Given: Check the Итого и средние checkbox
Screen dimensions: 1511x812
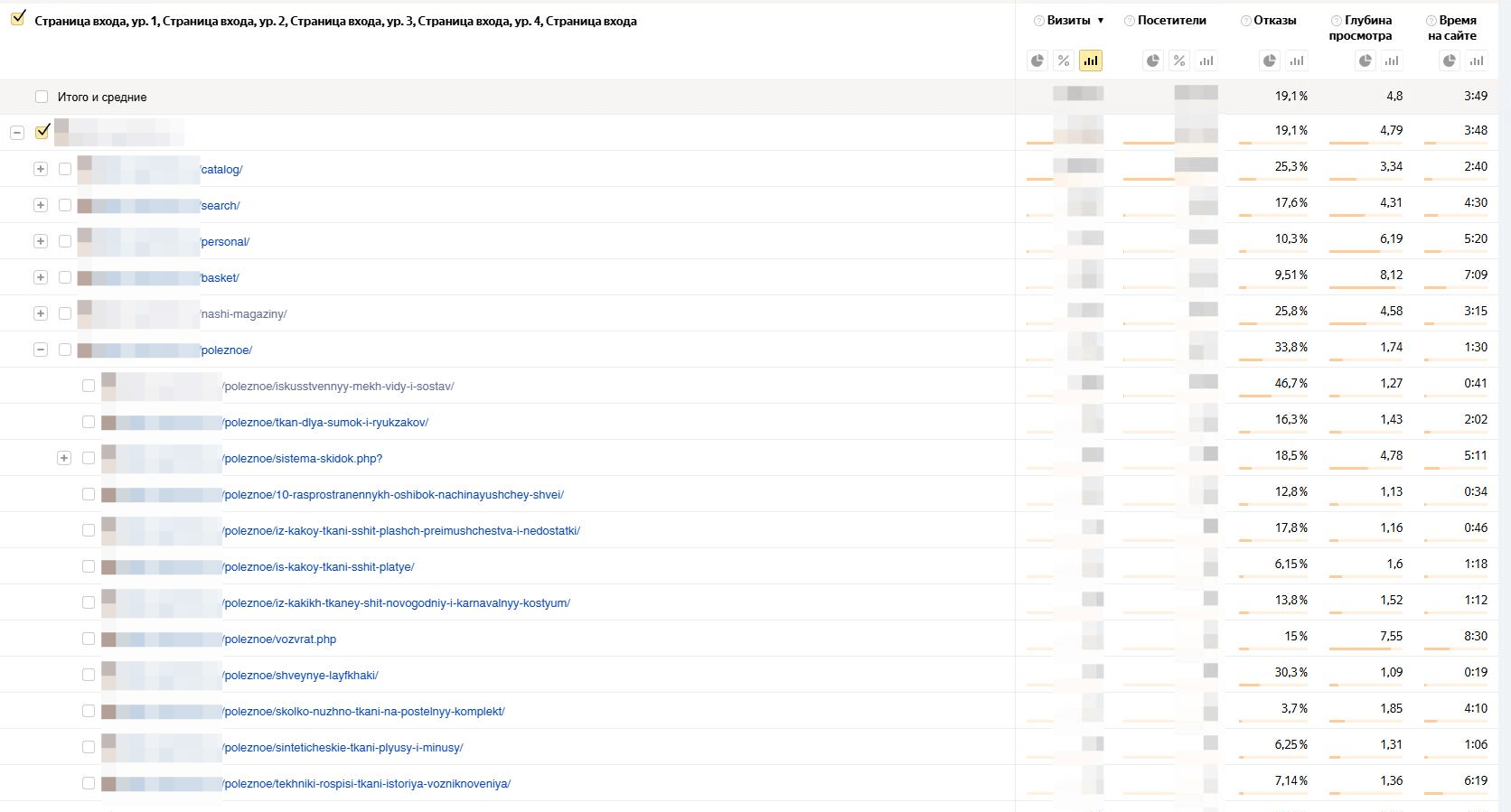Looking at the screenshot, I should (42, 97).
